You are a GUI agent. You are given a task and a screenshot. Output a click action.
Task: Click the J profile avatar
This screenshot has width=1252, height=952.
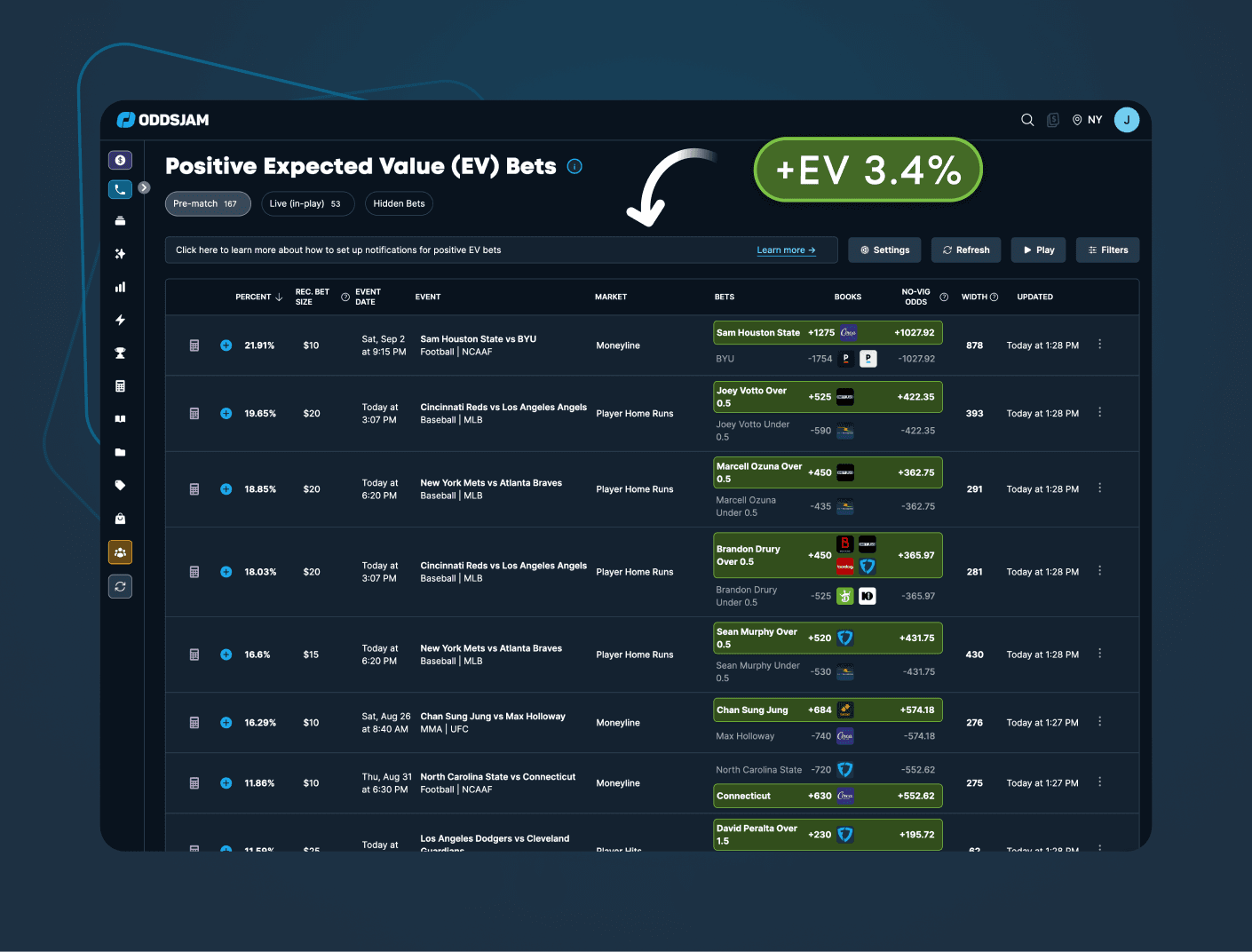[1126, 119]
